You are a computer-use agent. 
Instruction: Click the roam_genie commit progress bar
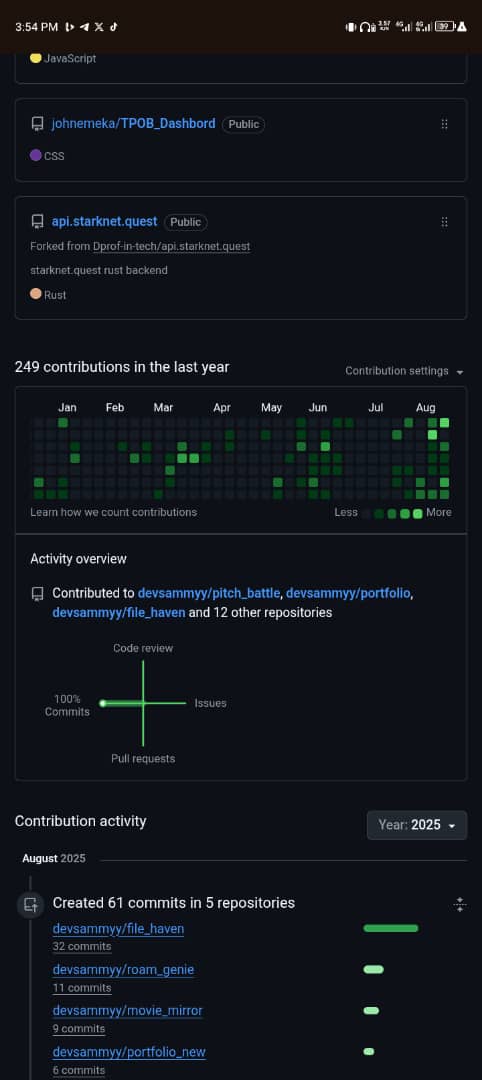(x=373, y=969)
